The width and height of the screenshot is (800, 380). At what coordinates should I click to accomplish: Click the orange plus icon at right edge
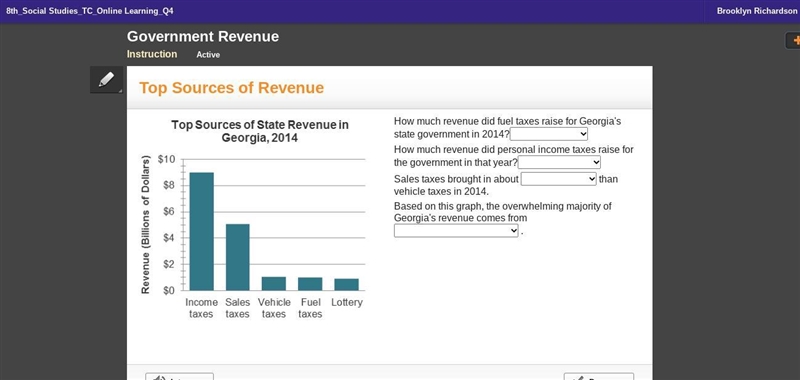coord(794,40)
